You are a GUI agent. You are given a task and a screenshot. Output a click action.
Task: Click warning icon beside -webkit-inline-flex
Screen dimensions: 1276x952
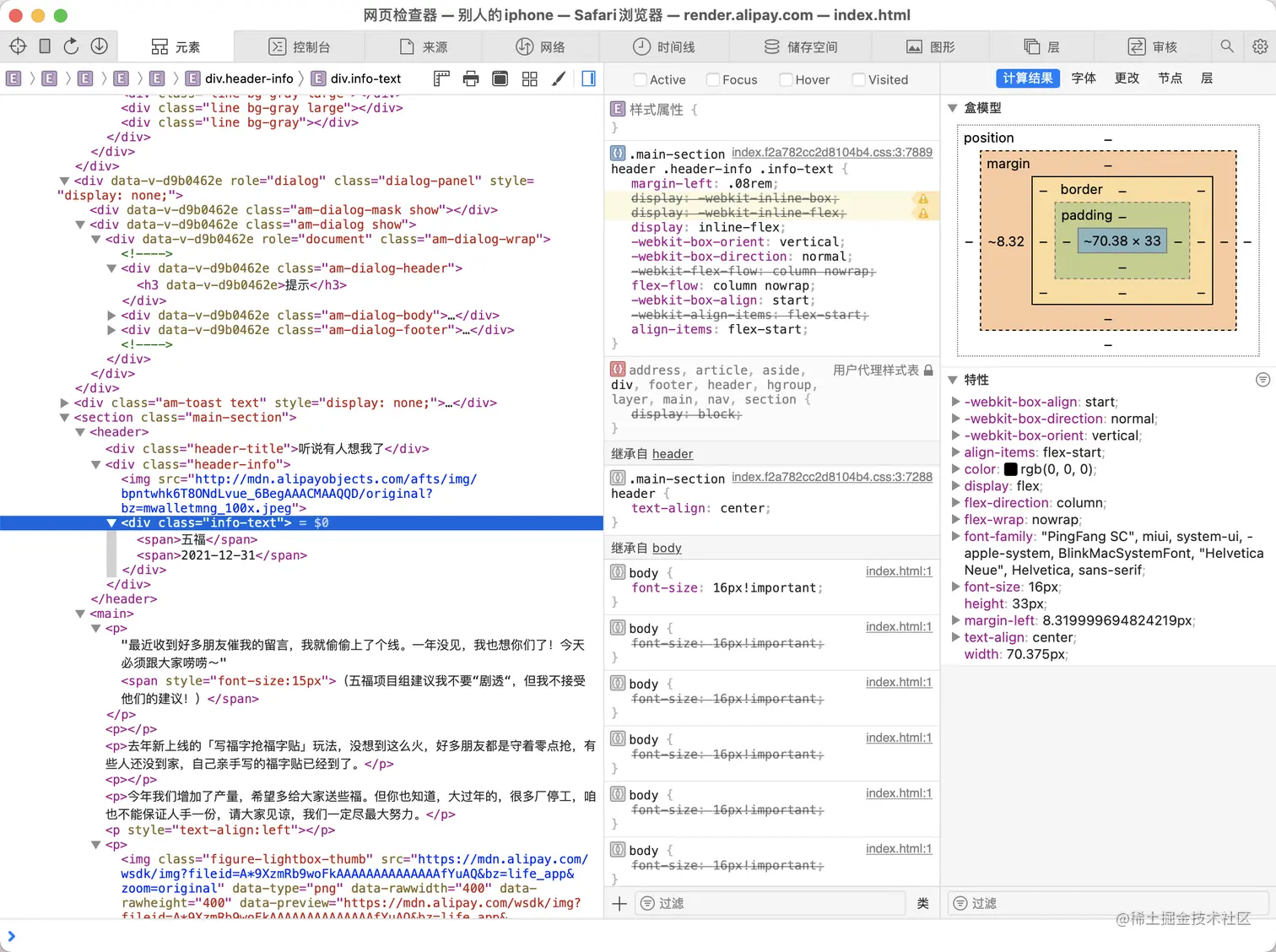(923, 214)
